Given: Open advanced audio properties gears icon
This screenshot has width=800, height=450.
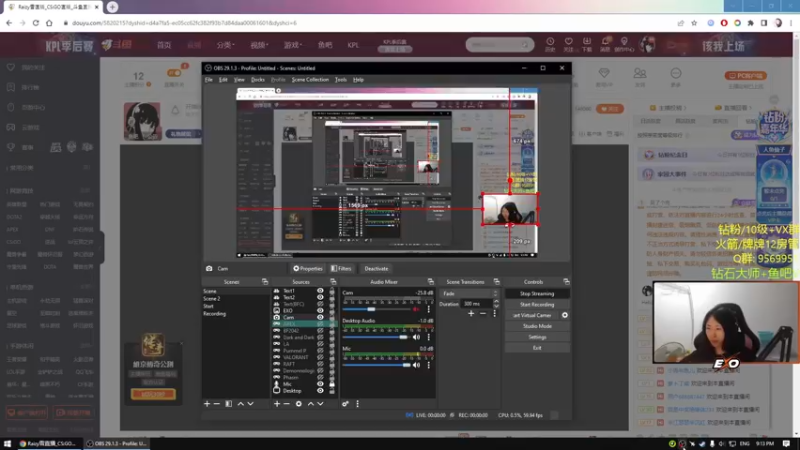Looking at the screenshot, I should tap(345, 404).
